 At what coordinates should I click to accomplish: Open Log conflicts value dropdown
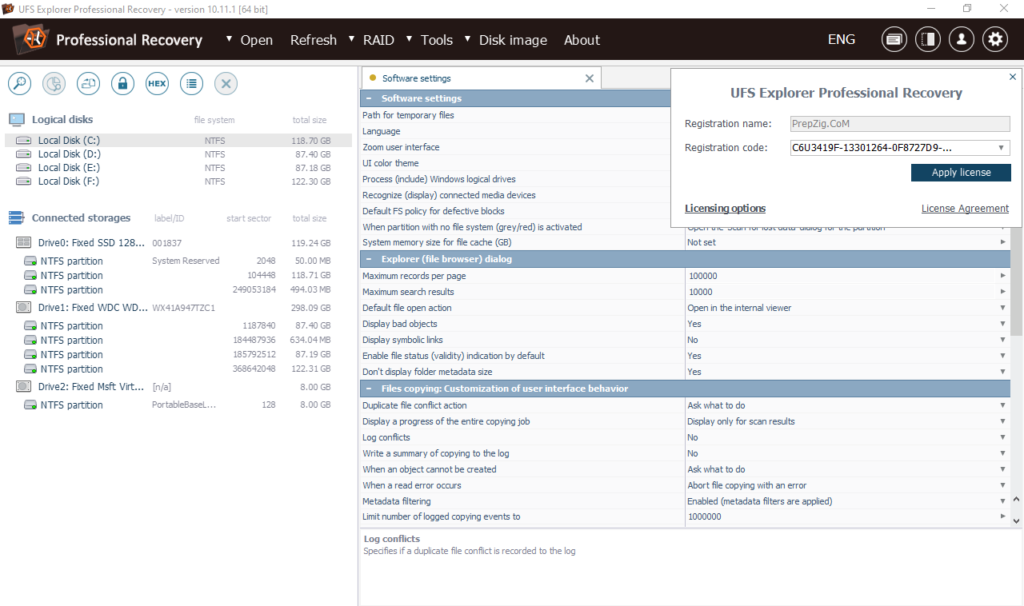[x=1002, y=437]
